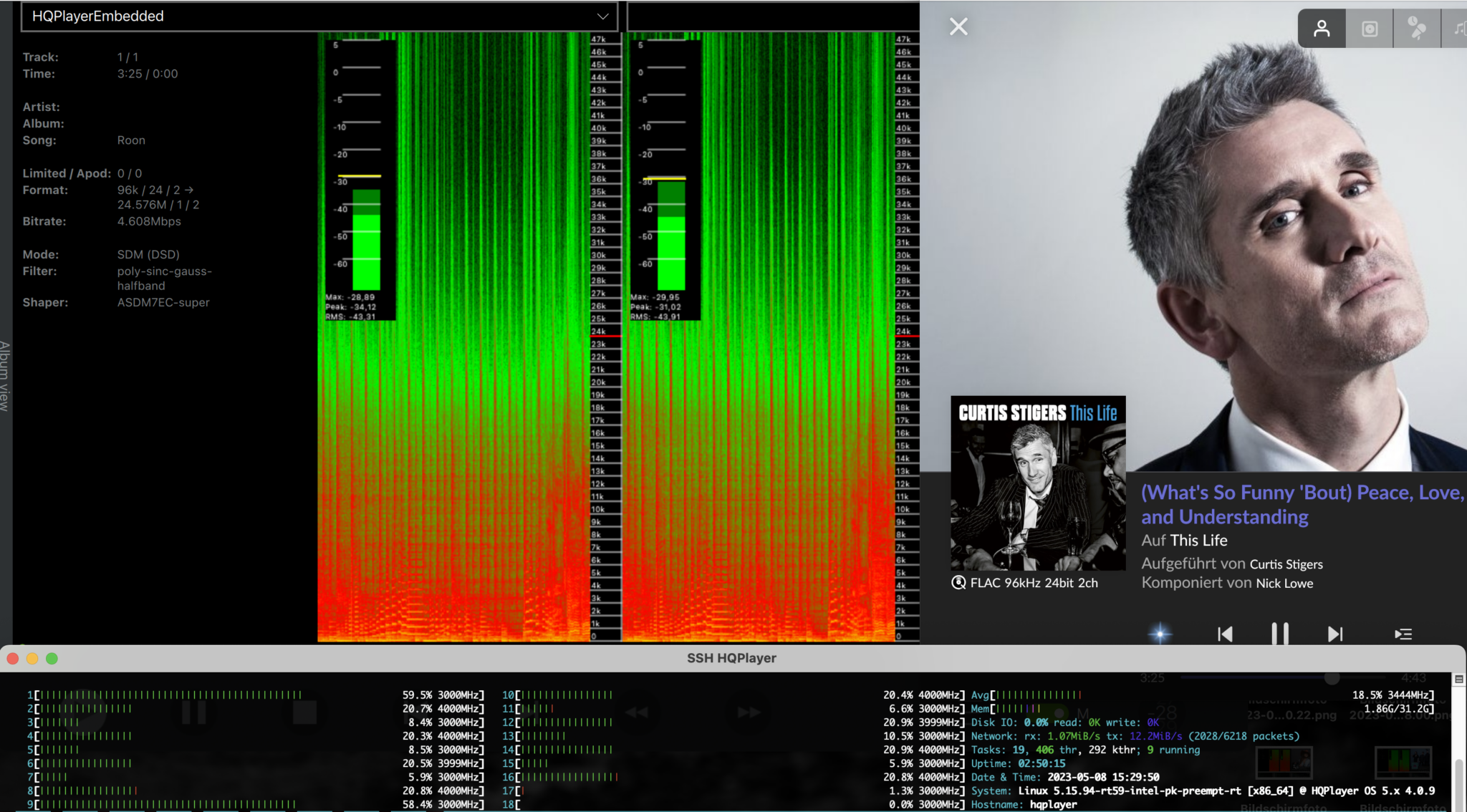Select the clock-and-microphone icon in top-right bar
1467x812 pixels.
1416,29
